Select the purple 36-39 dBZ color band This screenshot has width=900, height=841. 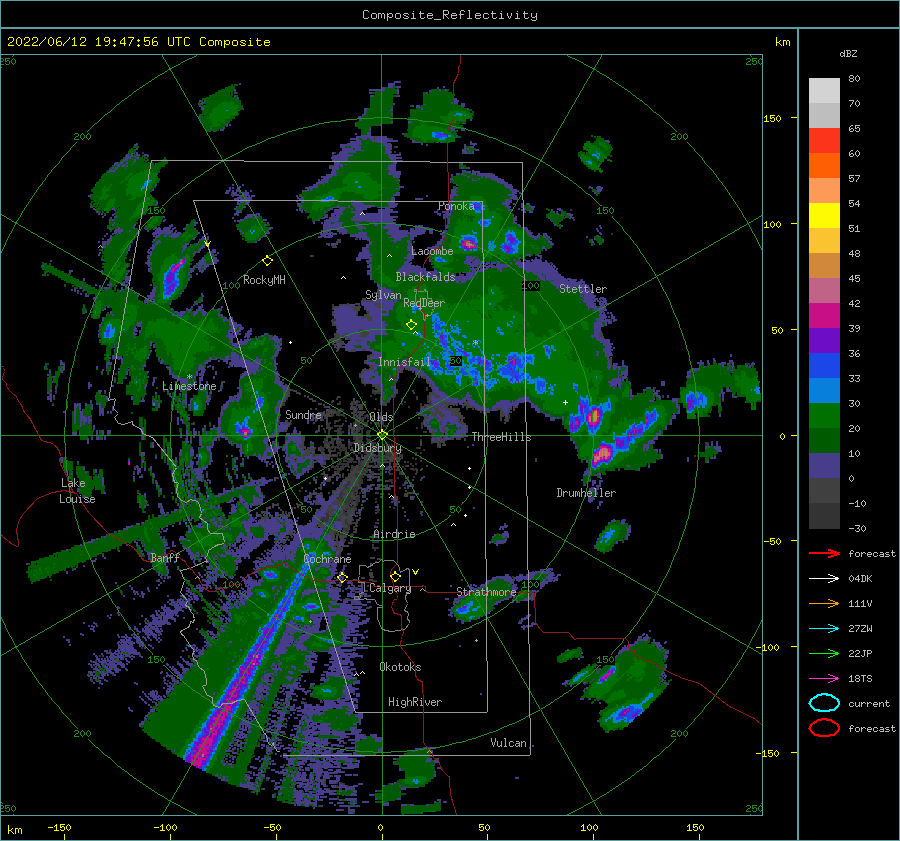coord(824,341)
